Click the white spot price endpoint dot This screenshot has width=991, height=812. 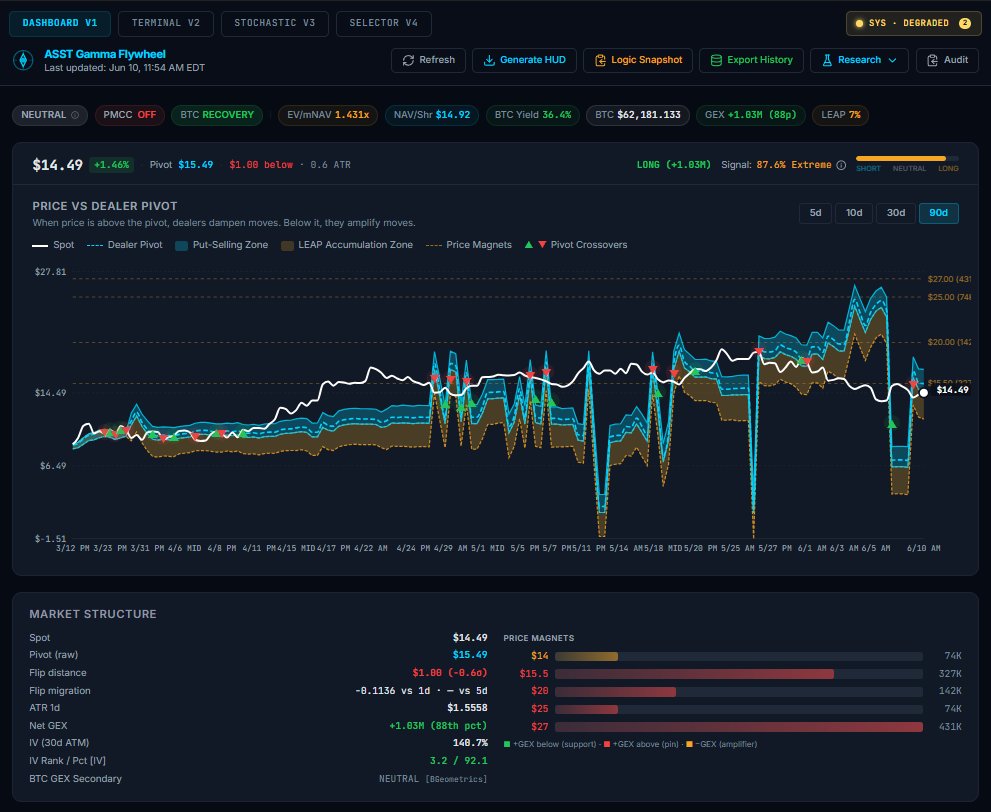(x=923, y=392)
